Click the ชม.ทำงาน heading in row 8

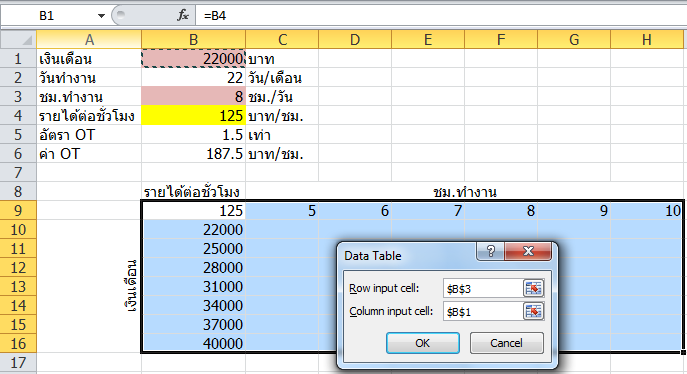[465, 192]
